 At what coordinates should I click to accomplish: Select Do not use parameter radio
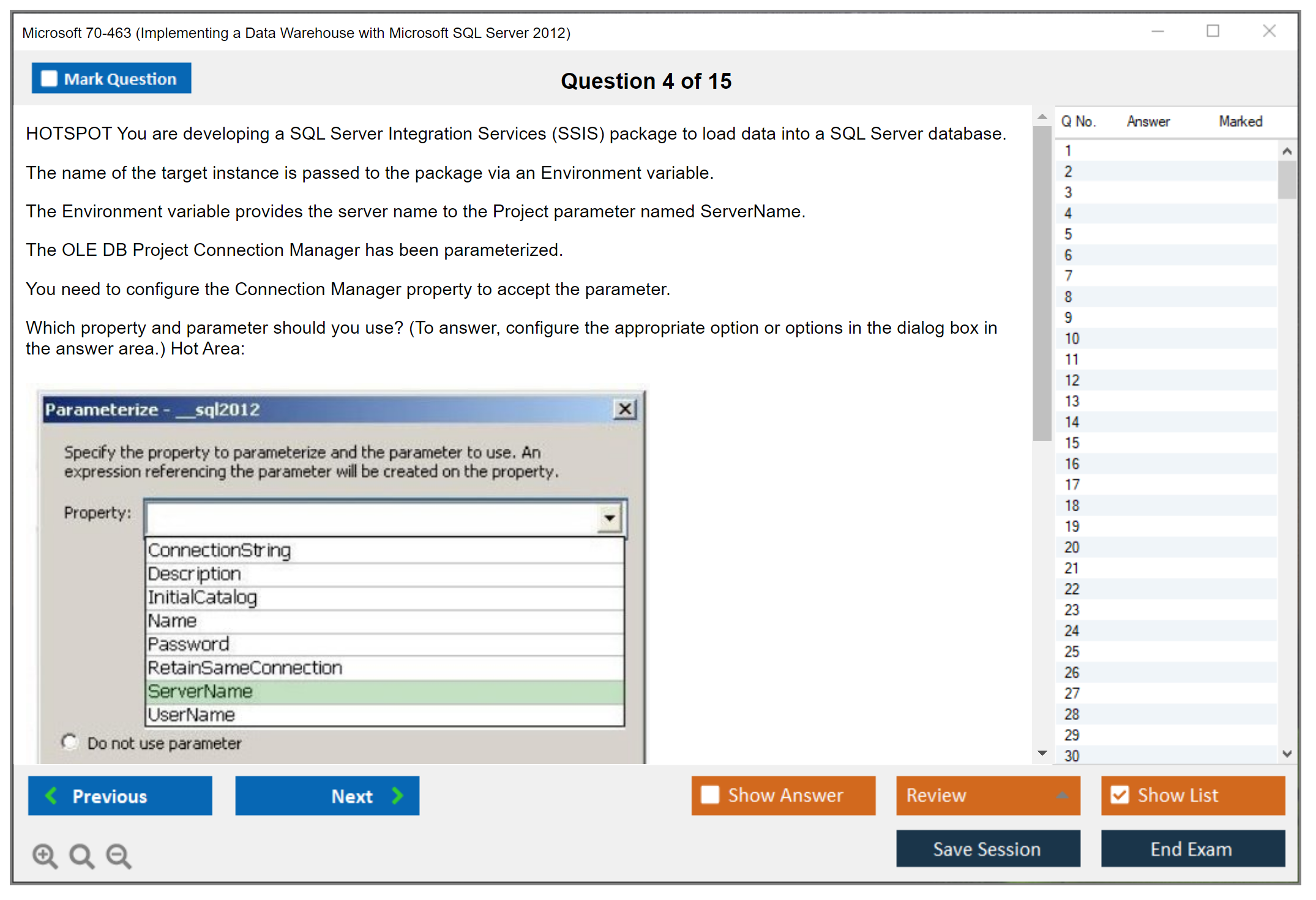[70, 742]
